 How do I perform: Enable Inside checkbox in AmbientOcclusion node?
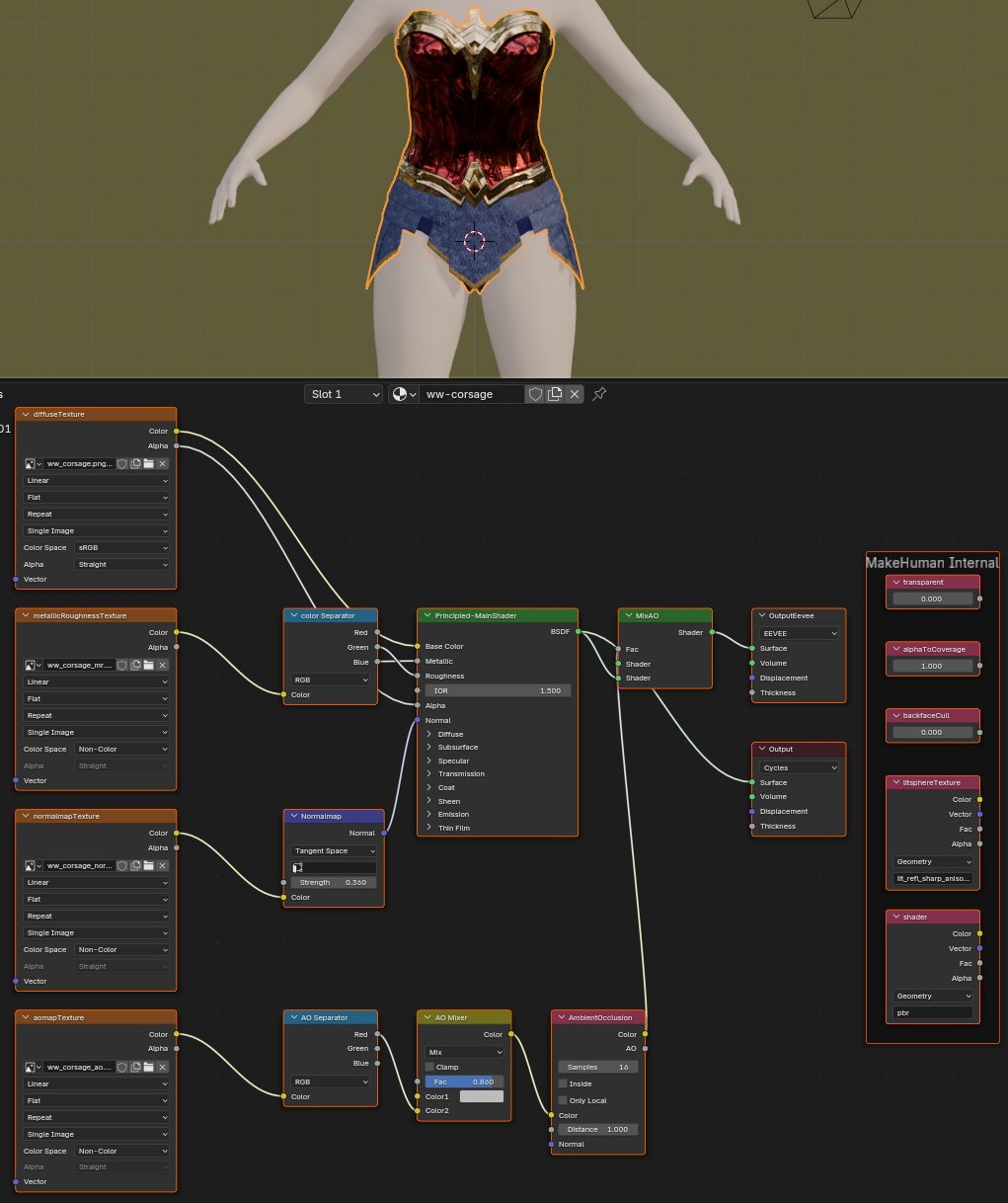coord(564,1083)
